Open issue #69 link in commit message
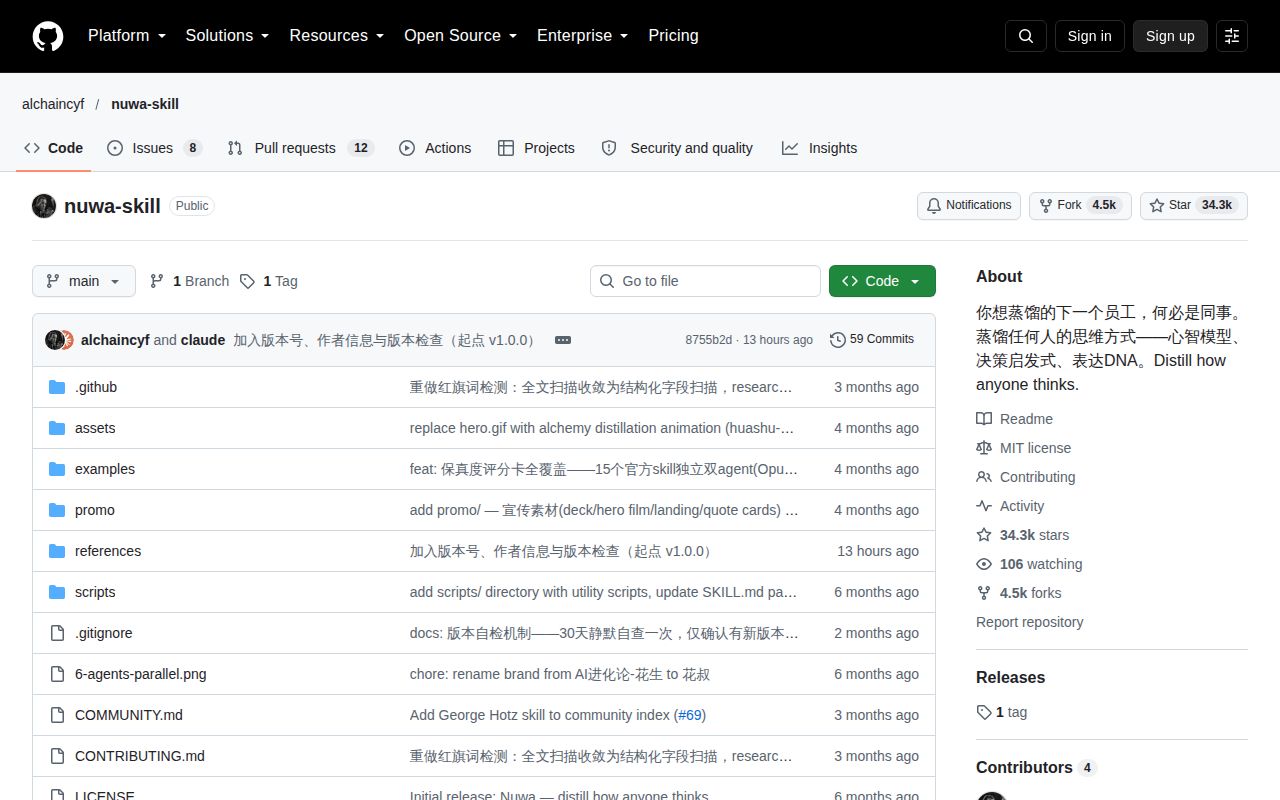The height and width of the screenshot is (800, 1280). click(690, 715)
